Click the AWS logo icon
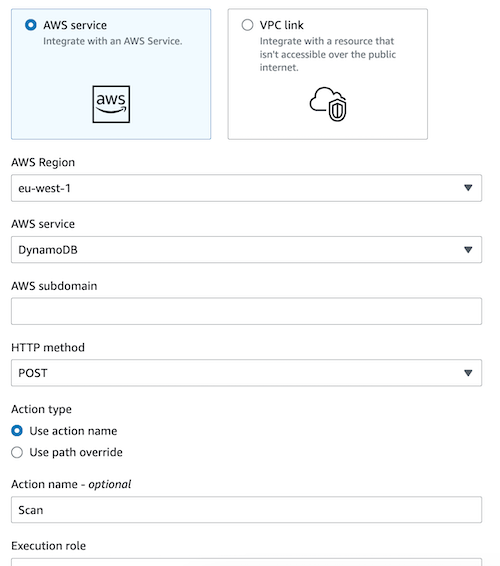Viewport: 500px width, 566px height. pyautogui.click(x=111, y=104)
